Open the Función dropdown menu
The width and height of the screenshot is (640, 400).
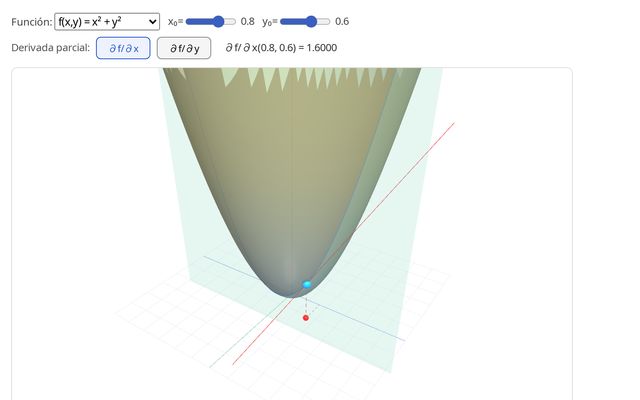[x=106, y=21]
